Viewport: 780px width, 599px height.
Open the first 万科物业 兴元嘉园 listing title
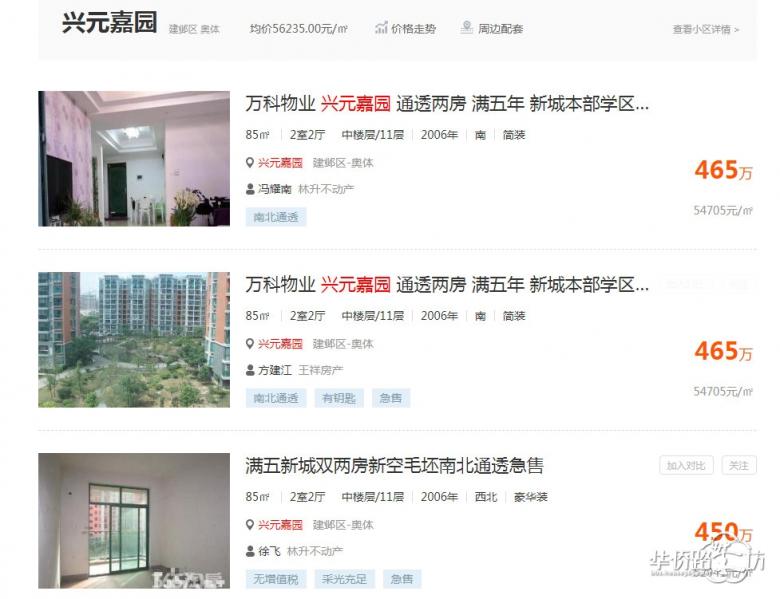447,104
